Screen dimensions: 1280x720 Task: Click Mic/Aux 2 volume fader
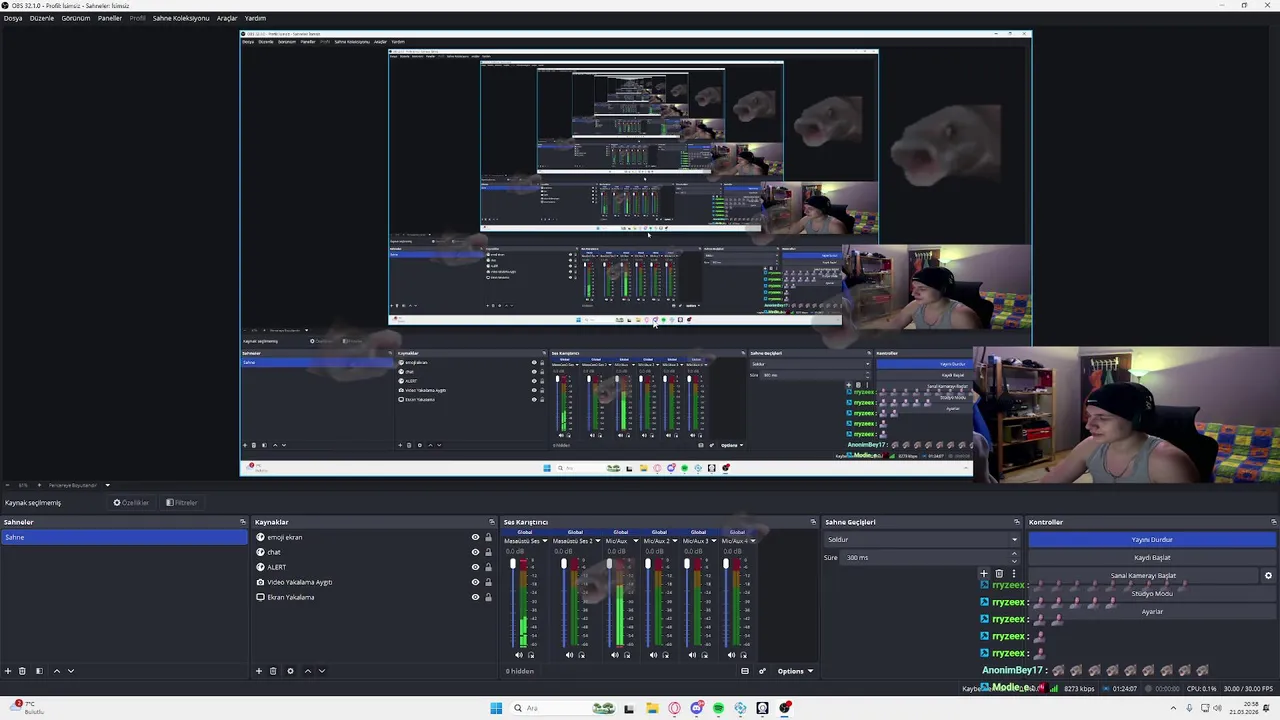click(648, 565)
